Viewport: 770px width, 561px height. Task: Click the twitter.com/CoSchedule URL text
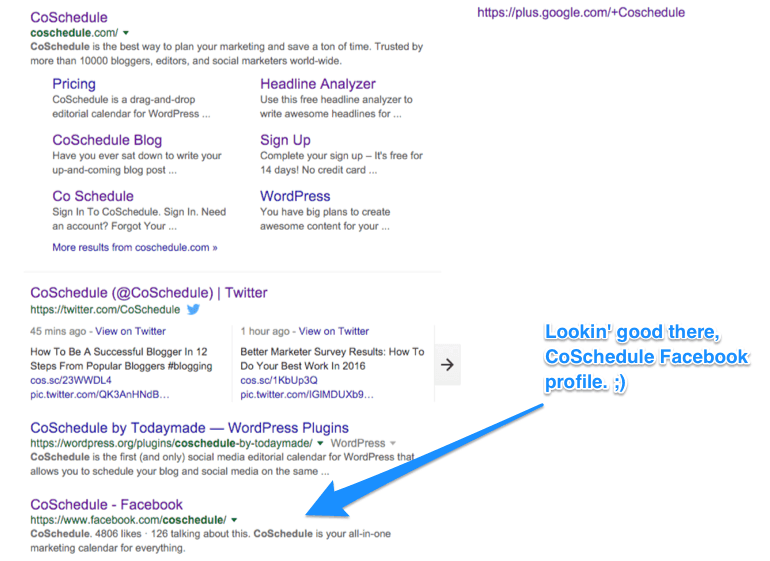click(105, 309)
